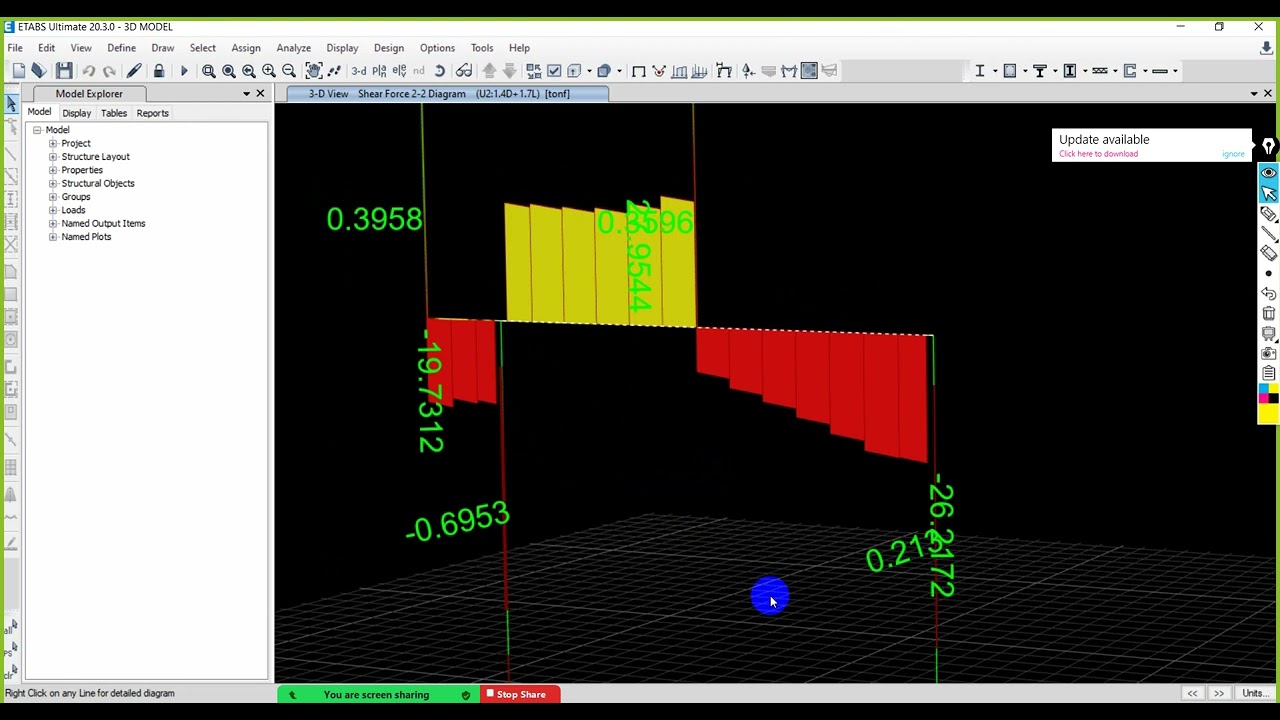
Task: Pick the yellow color swatch in annotation bar
Action: [1269, 414]
